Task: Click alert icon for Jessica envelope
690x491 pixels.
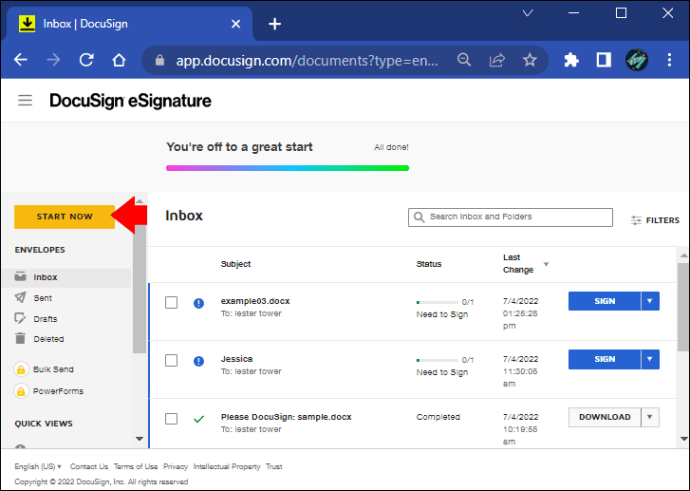Action: click(199, 361)
